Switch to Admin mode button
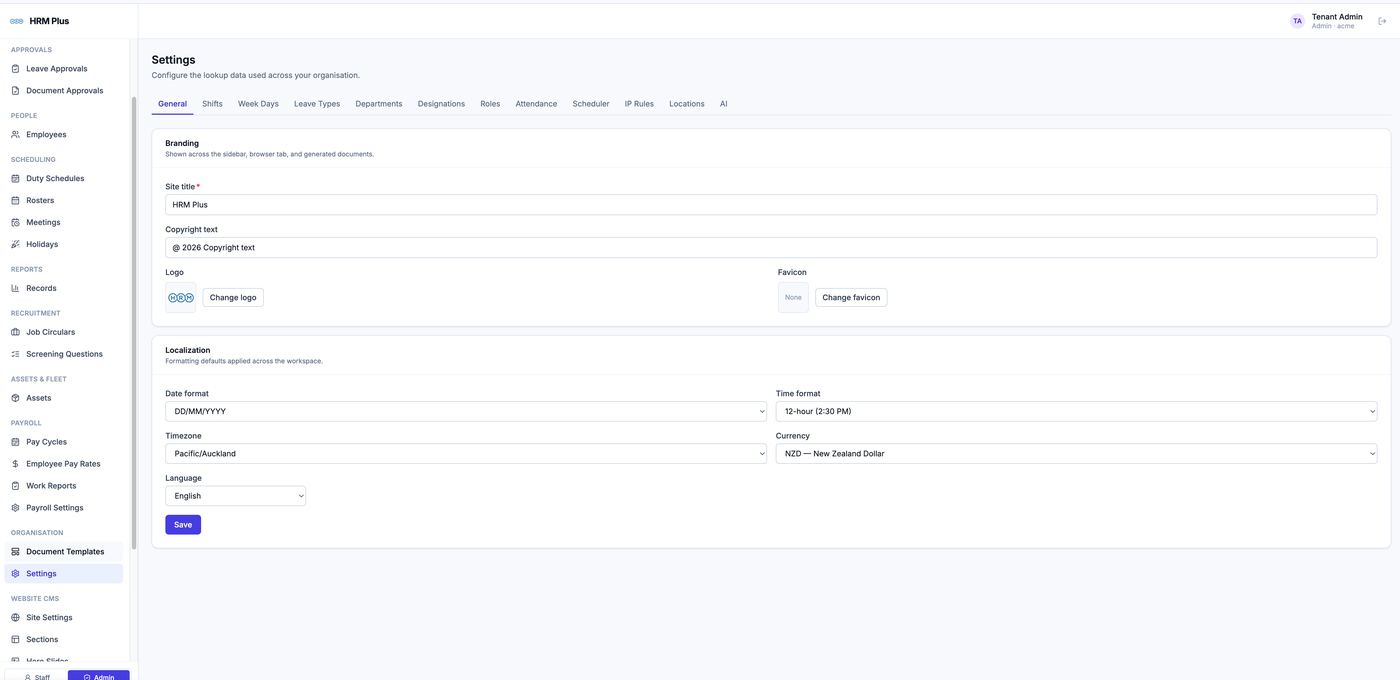This screenshot has height=680, width=1400. (x=99, y=677)
